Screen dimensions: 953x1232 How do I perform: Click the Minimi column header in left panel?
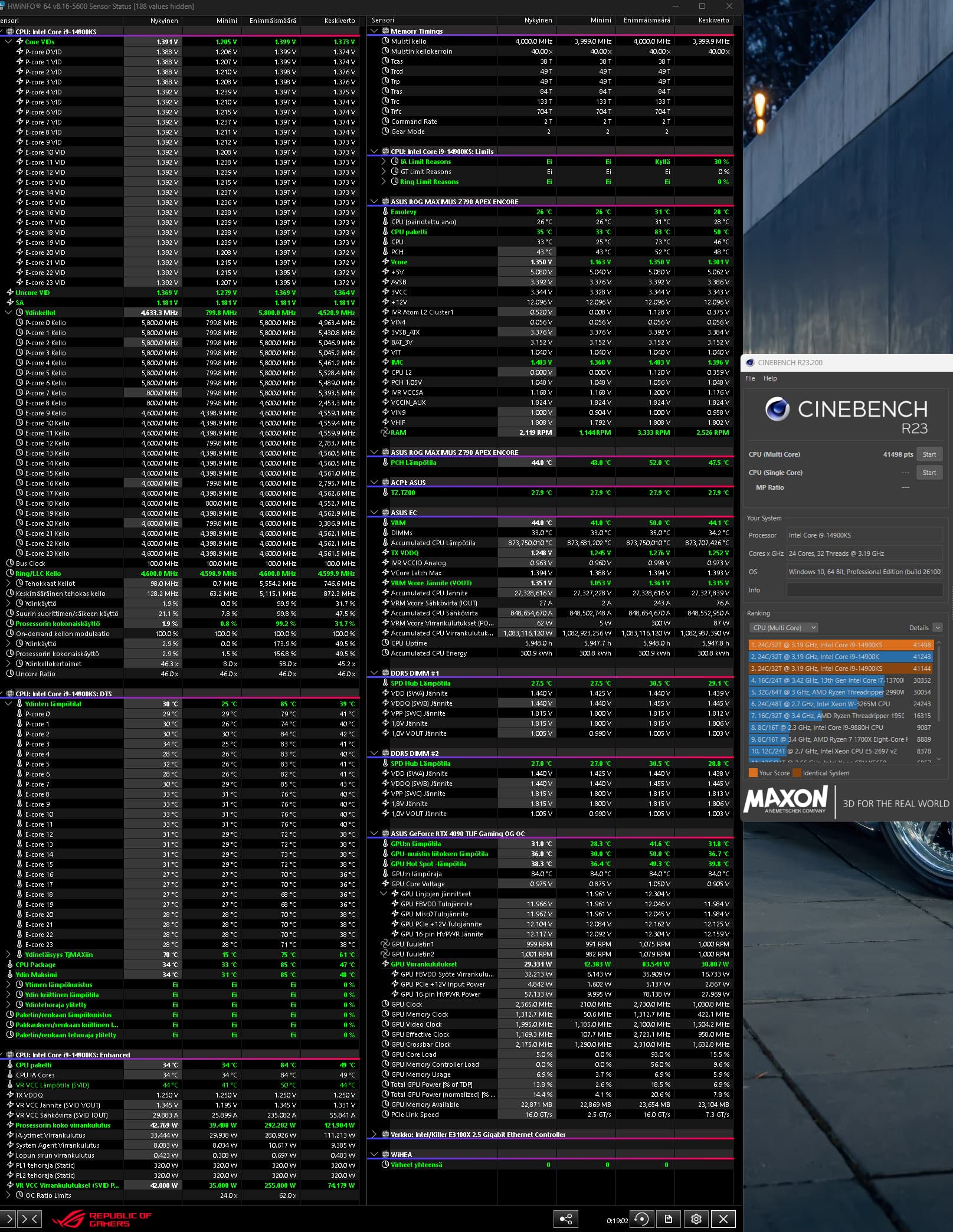227,21
